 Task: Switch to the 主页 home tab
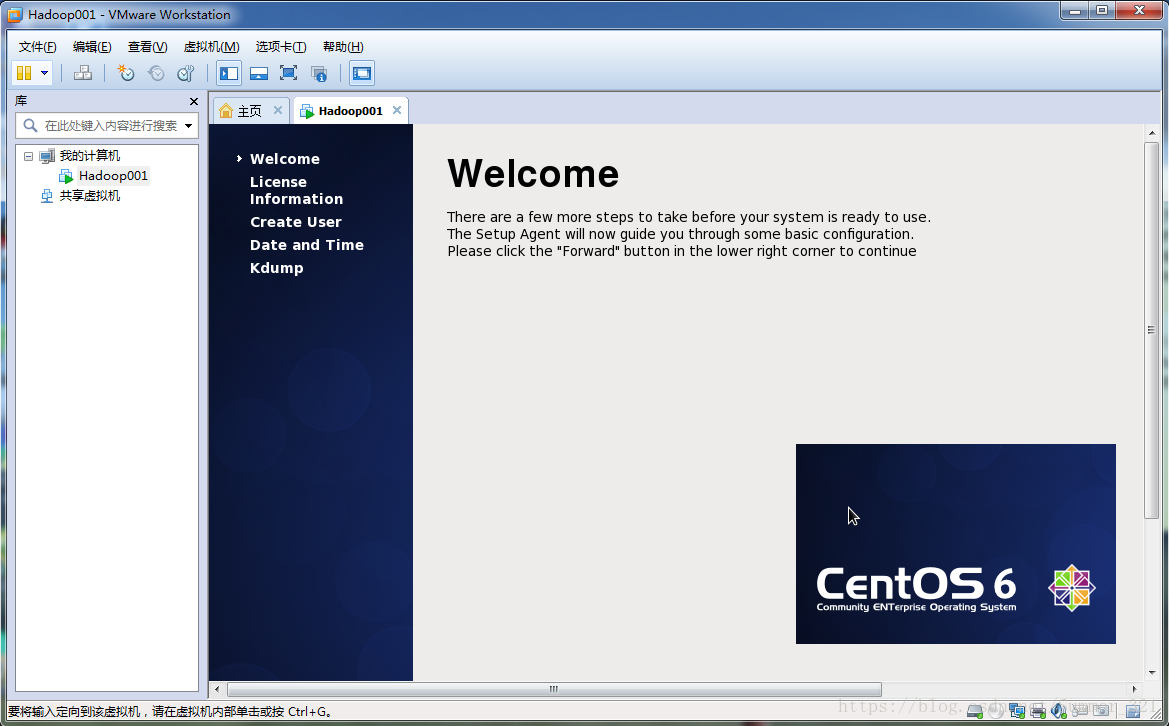point(249,111)
